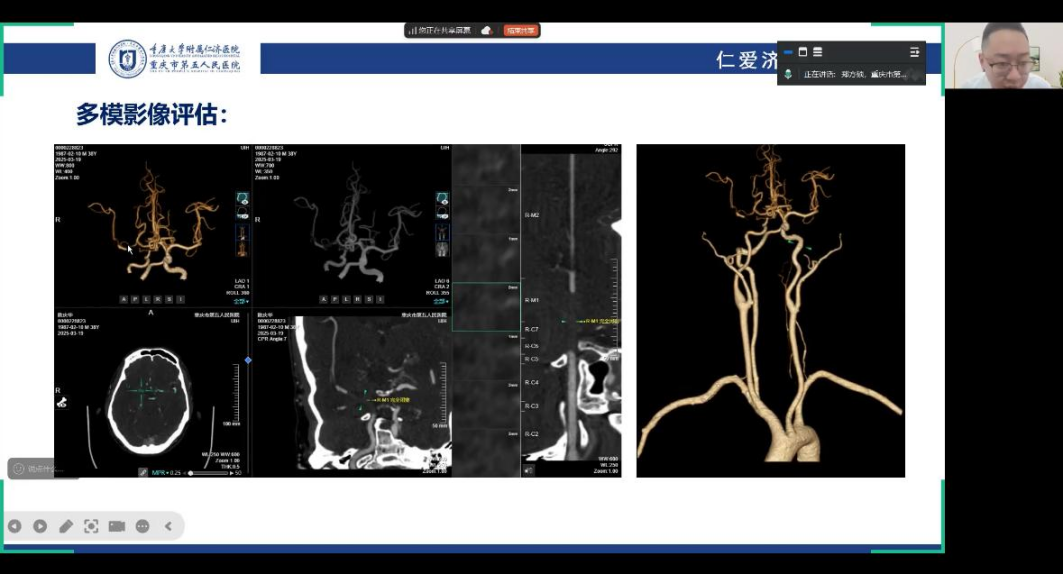Collapse the slideshow toolbar with the chevron
Screen dimensions: 1063x575
(x=168, y=526)
